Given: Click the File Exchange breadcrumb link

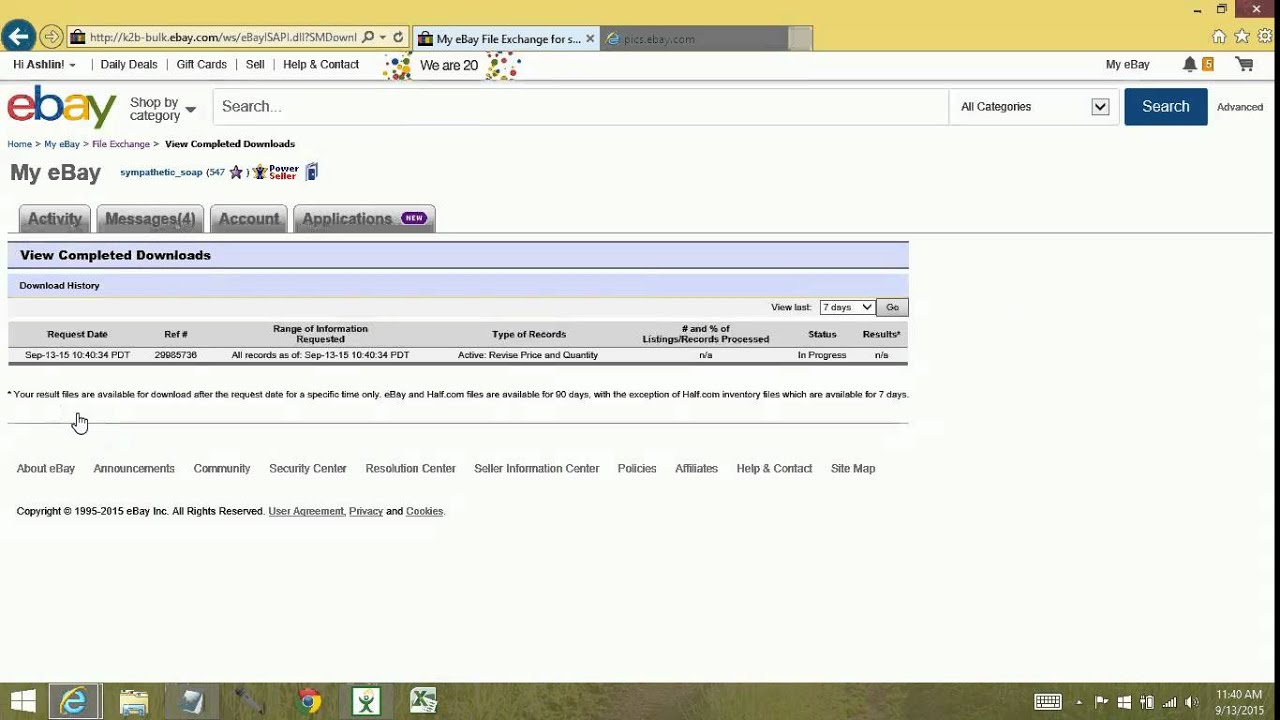Looking at the screenshot, I should point(121,144).
